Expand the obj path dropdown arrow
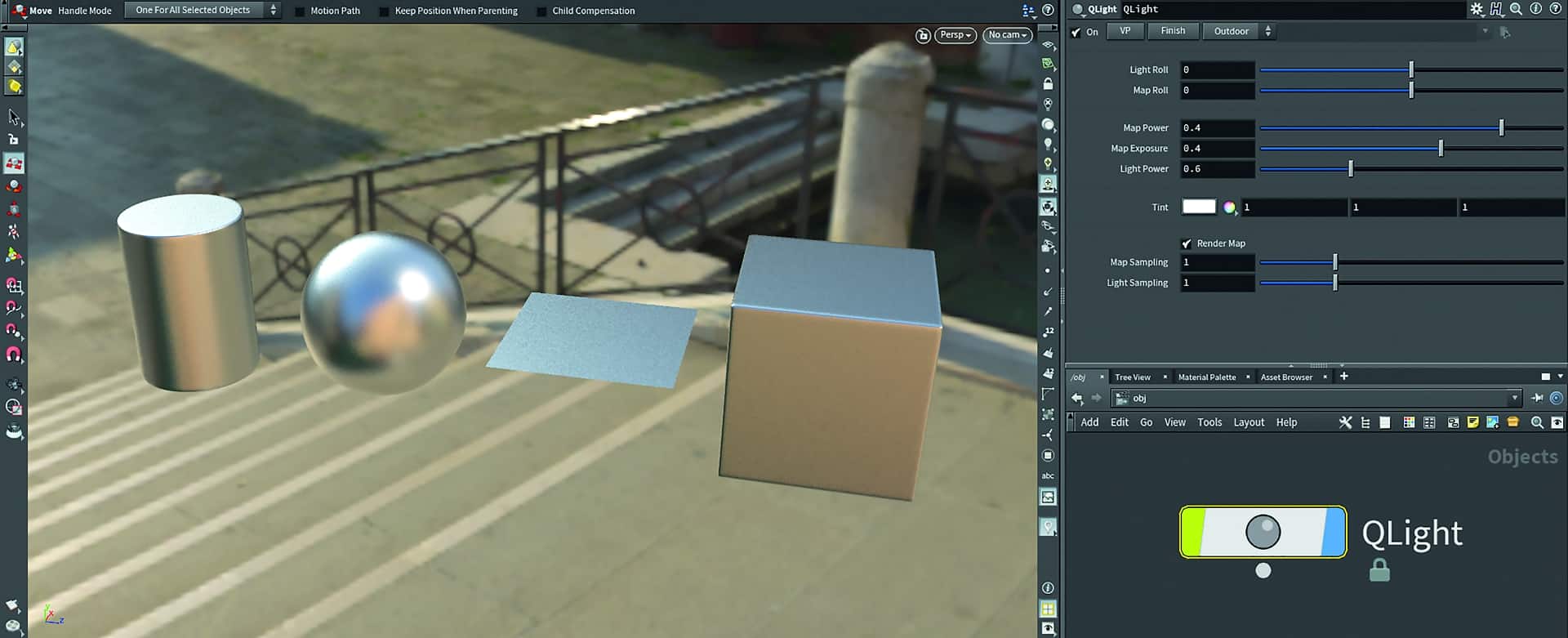 coord(1515,398)
